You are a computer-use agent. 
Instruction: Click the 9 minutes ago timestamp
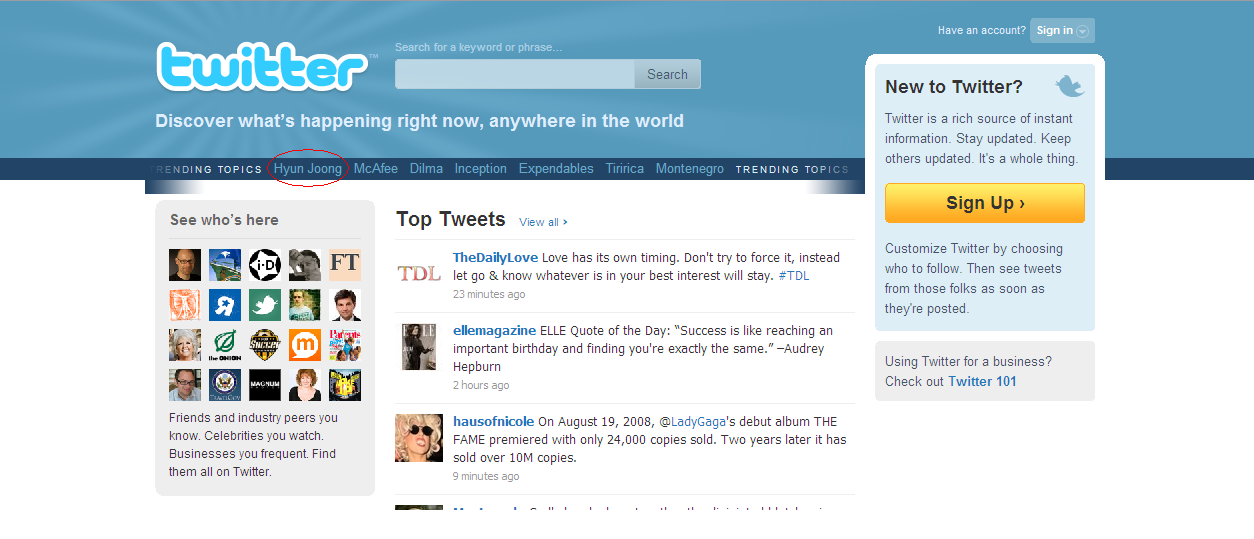(x=486, y=476)
